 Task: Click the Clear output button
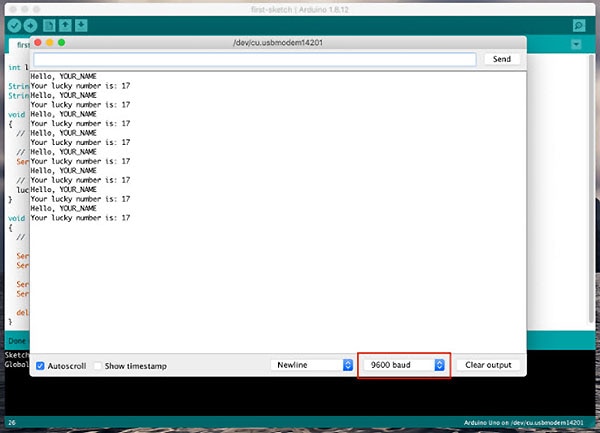click(489, 365)
